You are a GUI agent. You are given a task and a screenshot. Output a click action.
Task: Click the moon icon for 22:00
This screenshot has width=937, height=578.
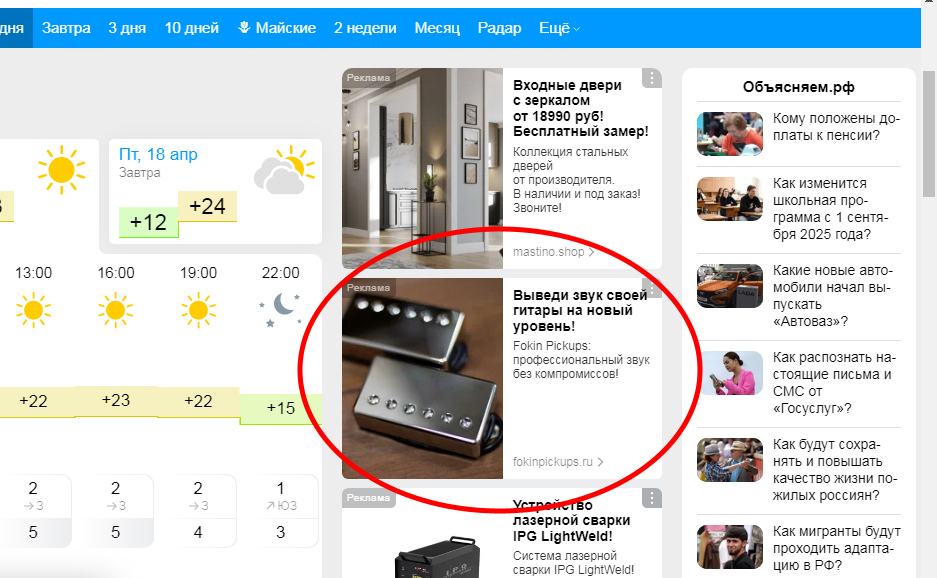(x=280, y=310)
